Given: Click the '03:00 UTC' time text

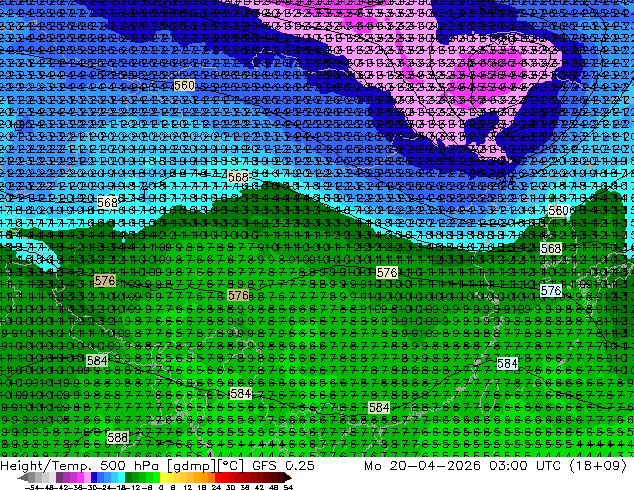Looking at the screenshot, I should point(524,466).
